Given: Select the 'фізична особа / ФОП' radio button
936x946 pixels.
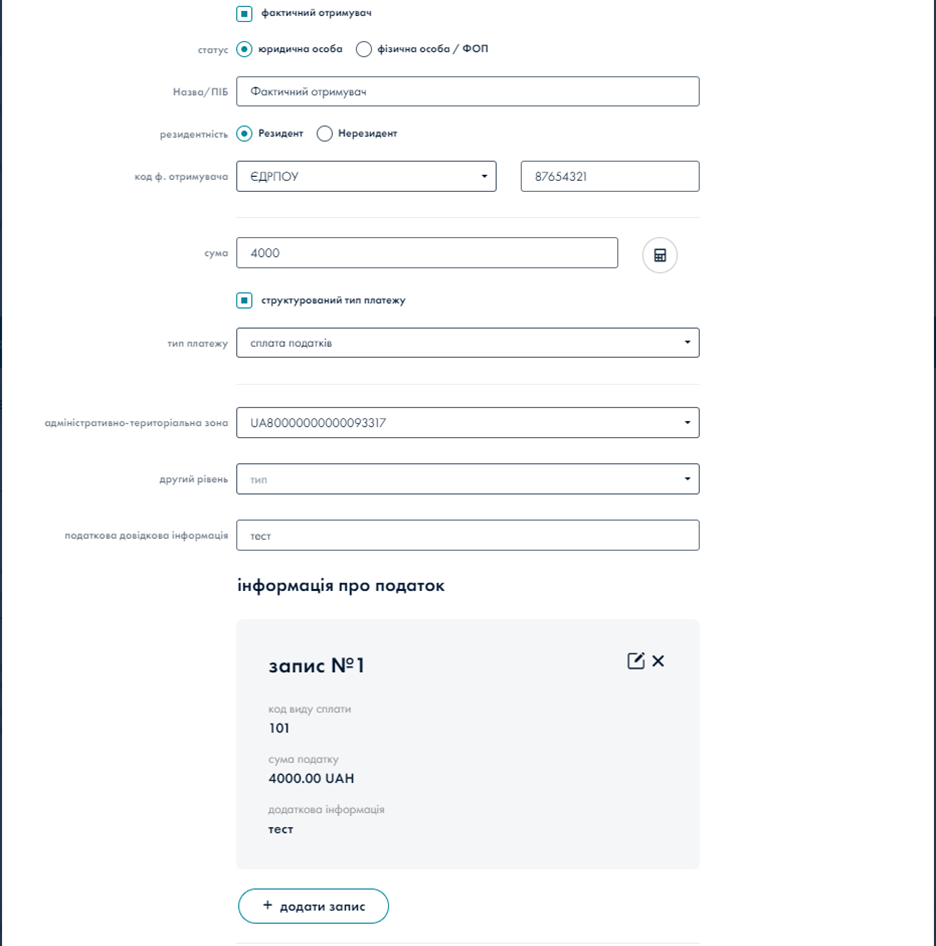Looking at the screenshot, I should pos(364,49).
